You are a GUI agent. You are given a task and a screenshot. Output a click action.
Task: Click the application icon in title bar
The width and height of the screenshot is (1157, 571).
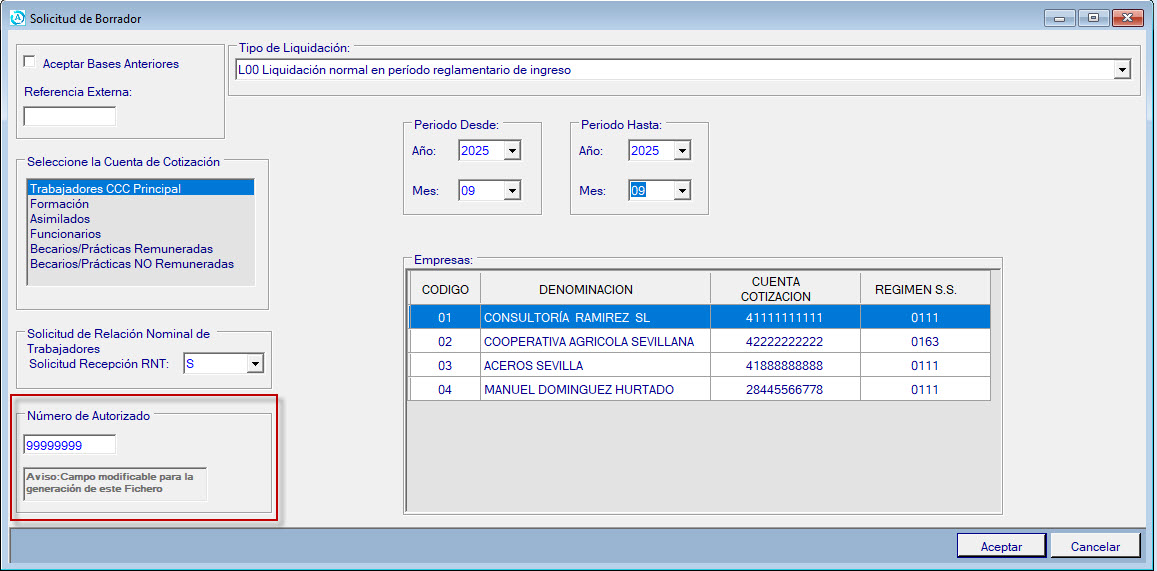click(16, 18)
